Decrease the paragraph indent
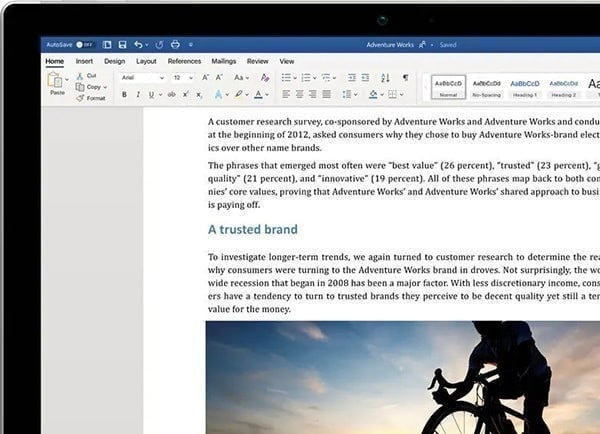 pos(352,78)
